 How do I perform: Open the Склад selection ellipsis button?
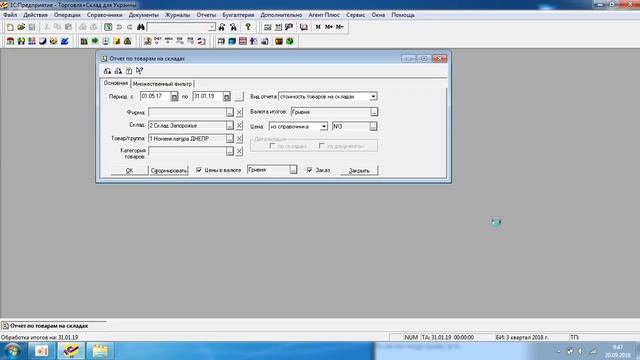pyautogui.click(x=230, y=125)
